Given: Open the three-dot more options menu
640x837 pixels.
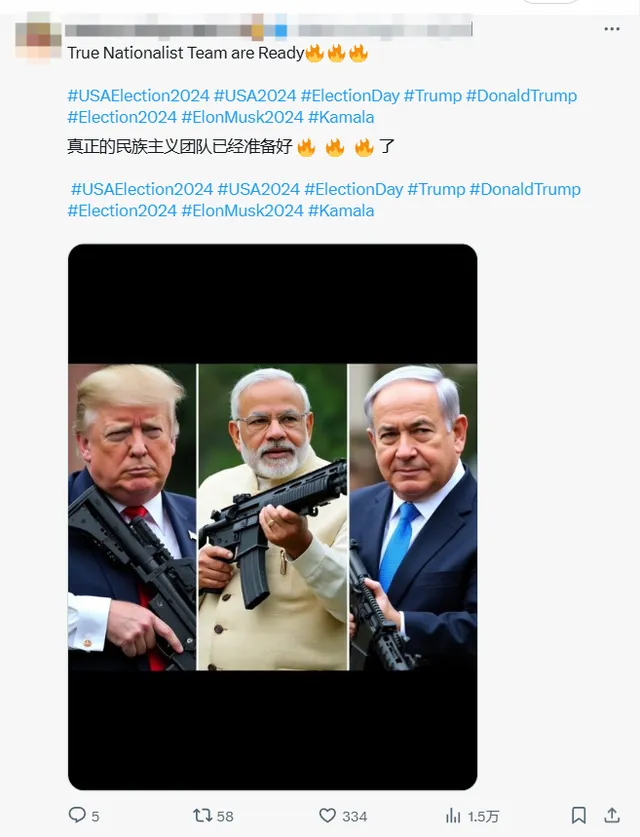Looking at the screenshot, I should pos(612,29).
